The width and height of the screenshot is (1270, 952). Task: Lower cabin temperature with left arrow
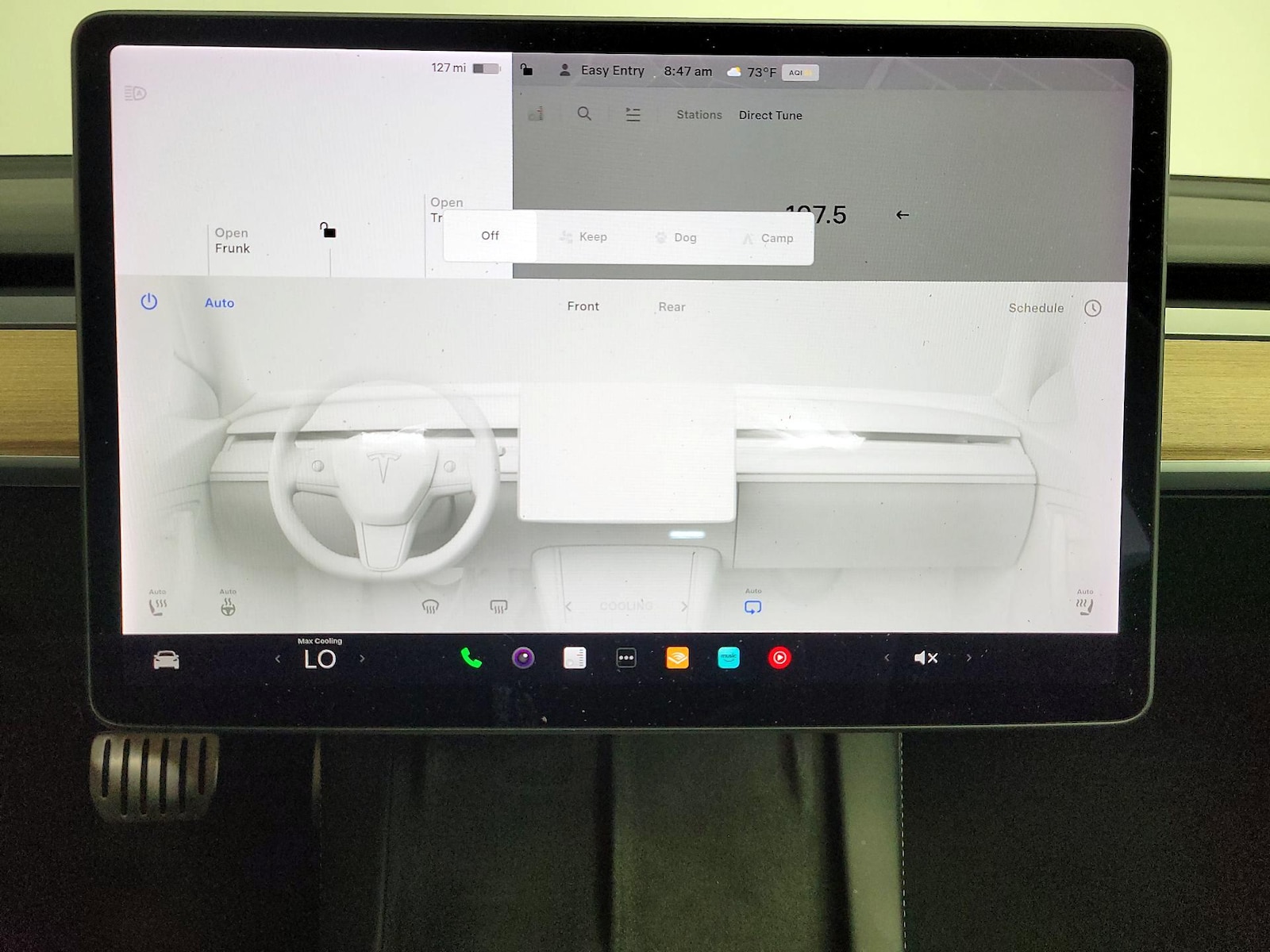[278, 658]
